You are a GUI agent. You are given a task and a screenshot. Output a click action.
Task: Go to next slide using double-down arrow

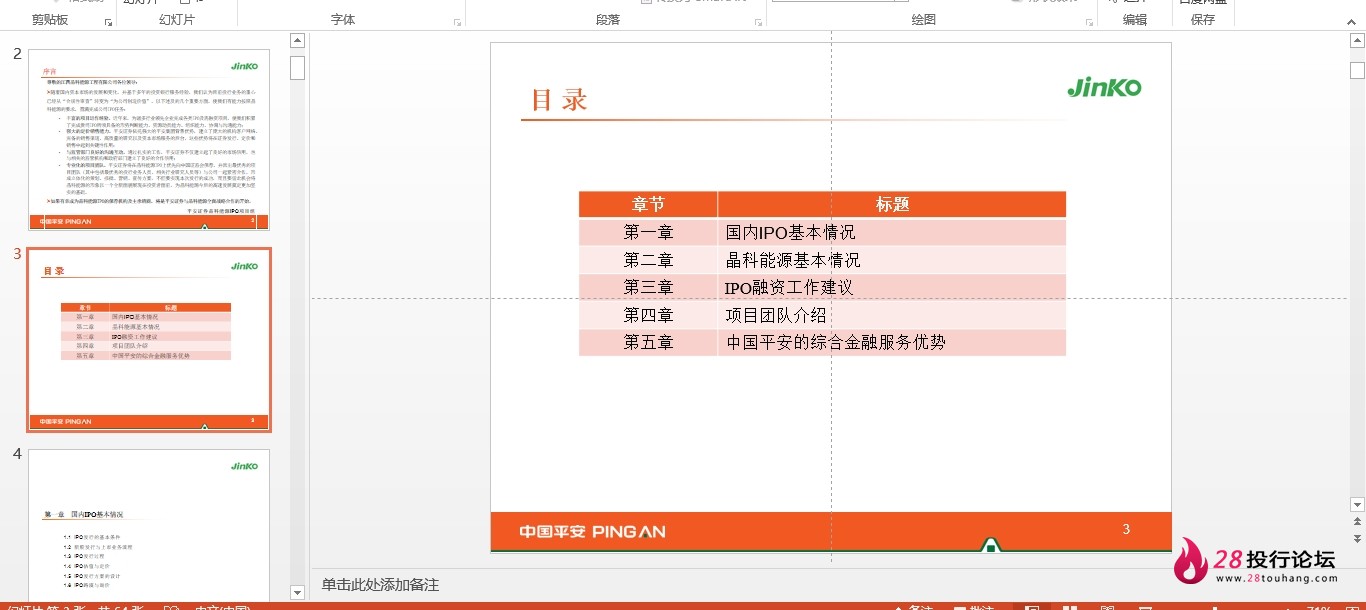pos(1357,539)
